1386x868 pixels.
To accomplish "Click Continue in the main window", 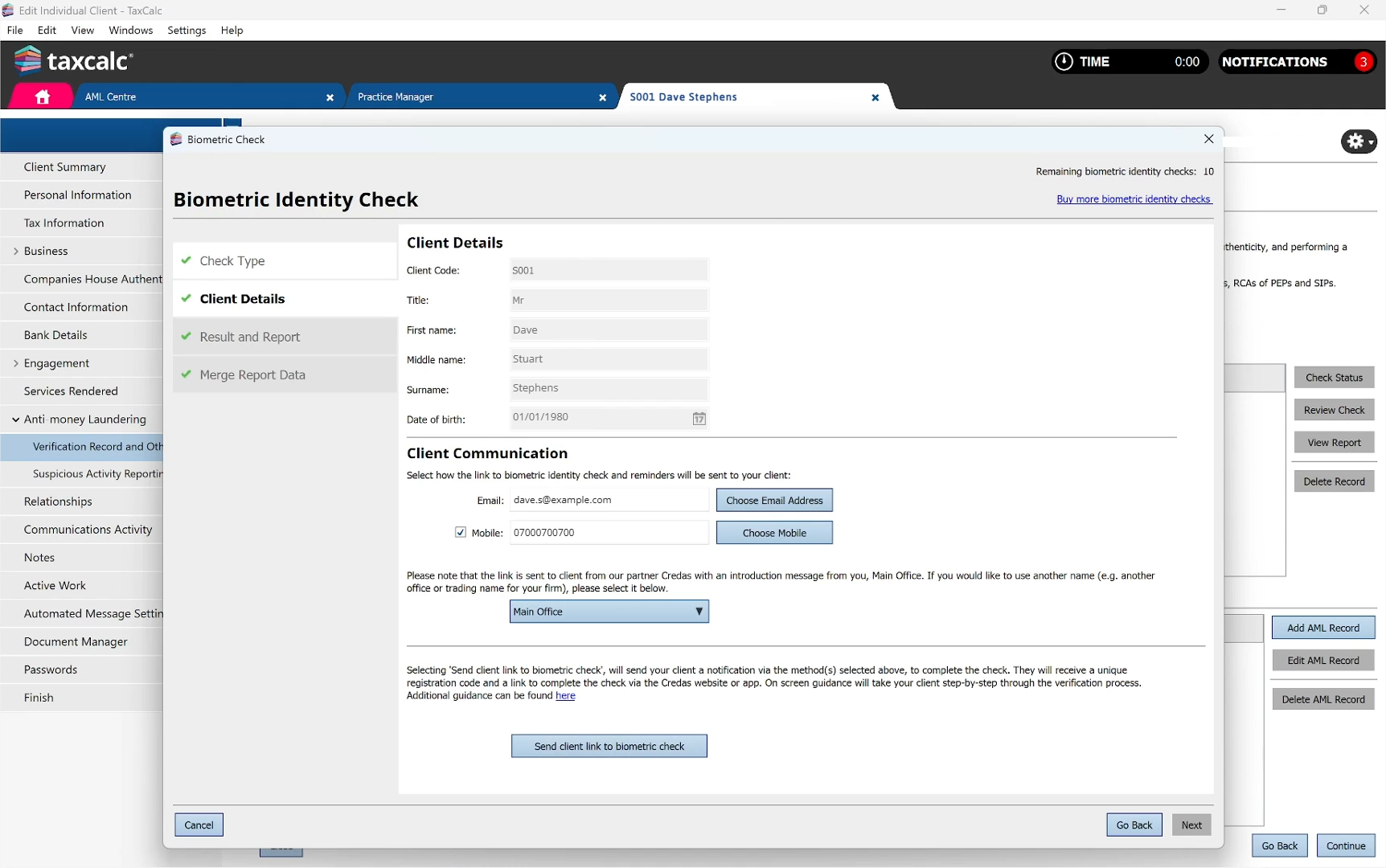I will [1346, 845].
